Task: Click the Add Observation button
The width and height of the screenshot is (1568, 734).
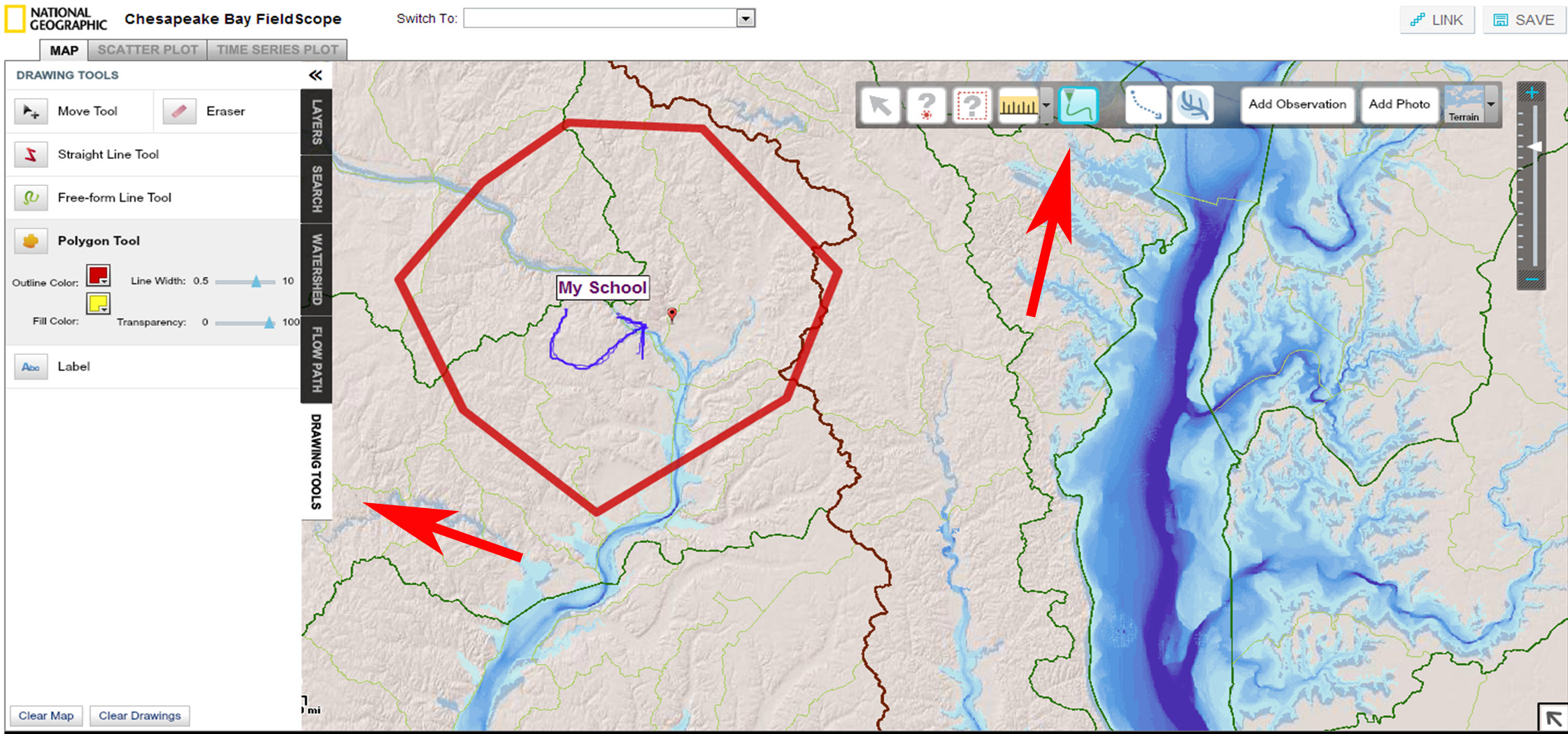Action: [x=1297, y=104]
